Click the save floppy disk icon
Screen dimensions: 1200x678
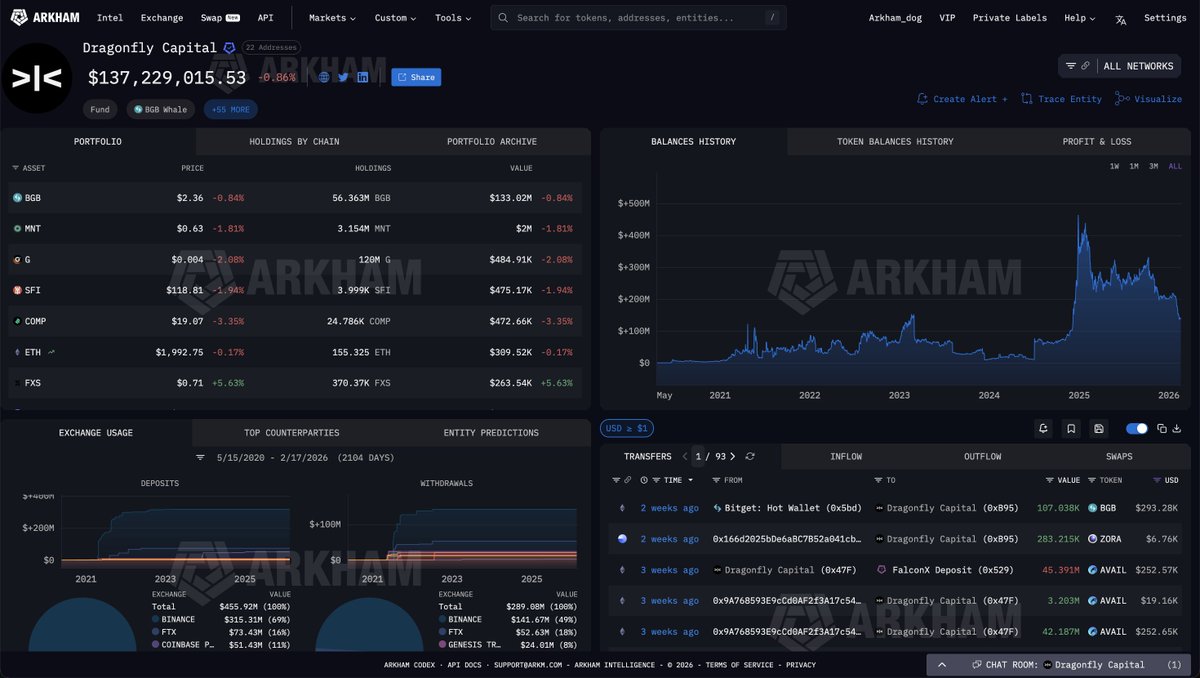coord(1099,429)
